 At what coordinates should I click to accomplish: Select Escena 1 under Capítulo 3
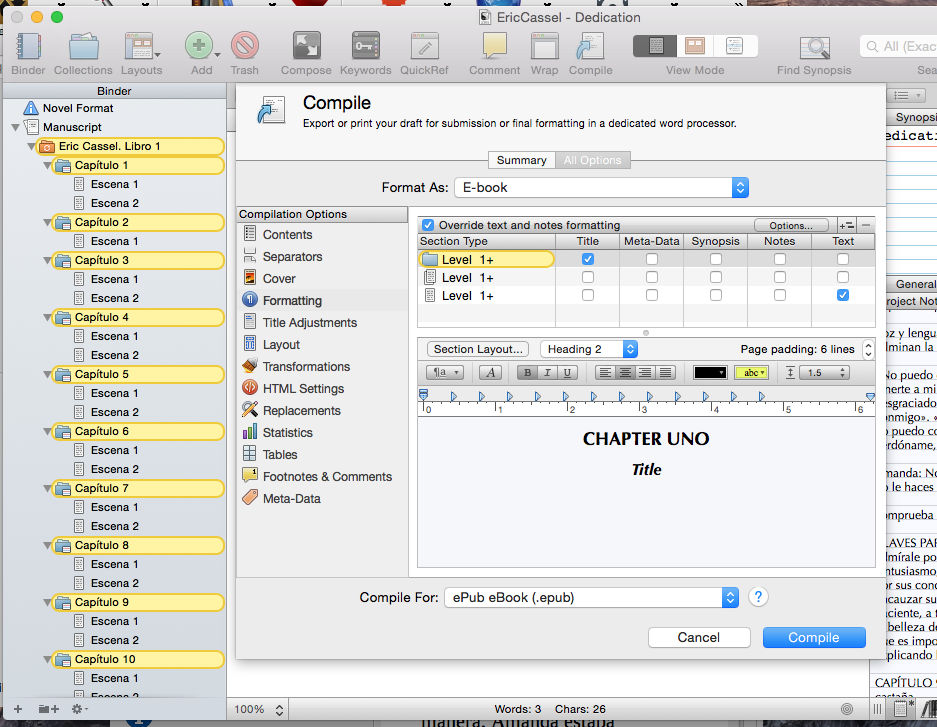coord(114,279)
